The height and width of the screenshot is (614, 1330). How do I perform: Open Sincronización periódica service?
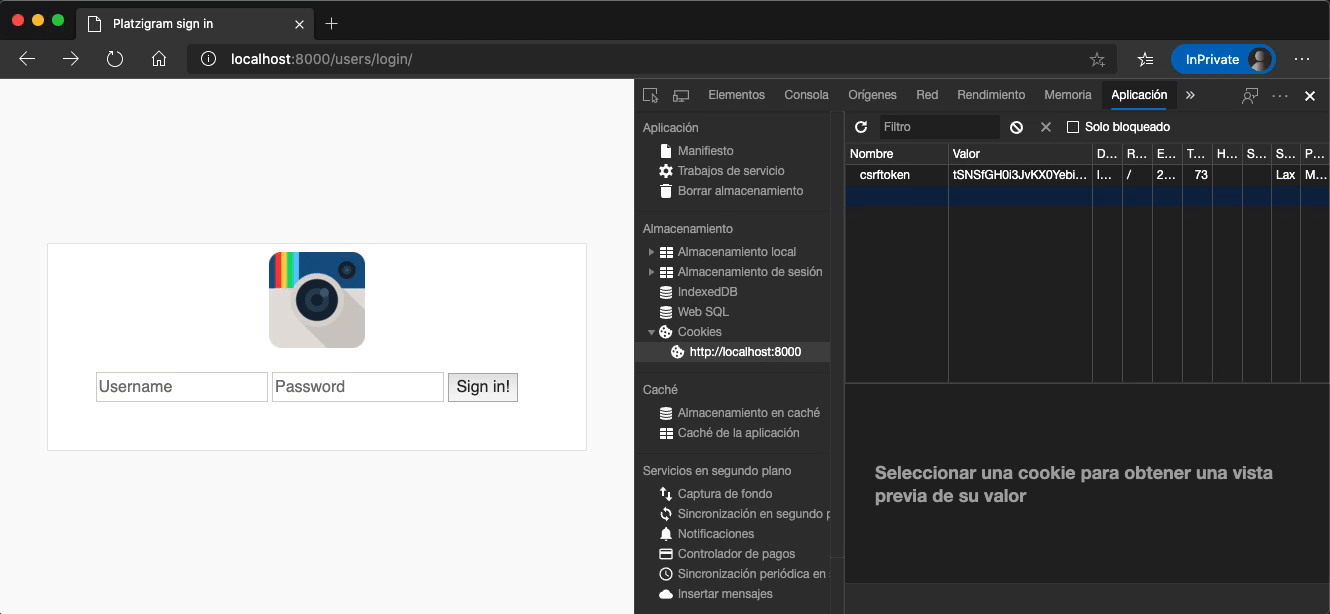pyautogui.click(x=752, y=574)
